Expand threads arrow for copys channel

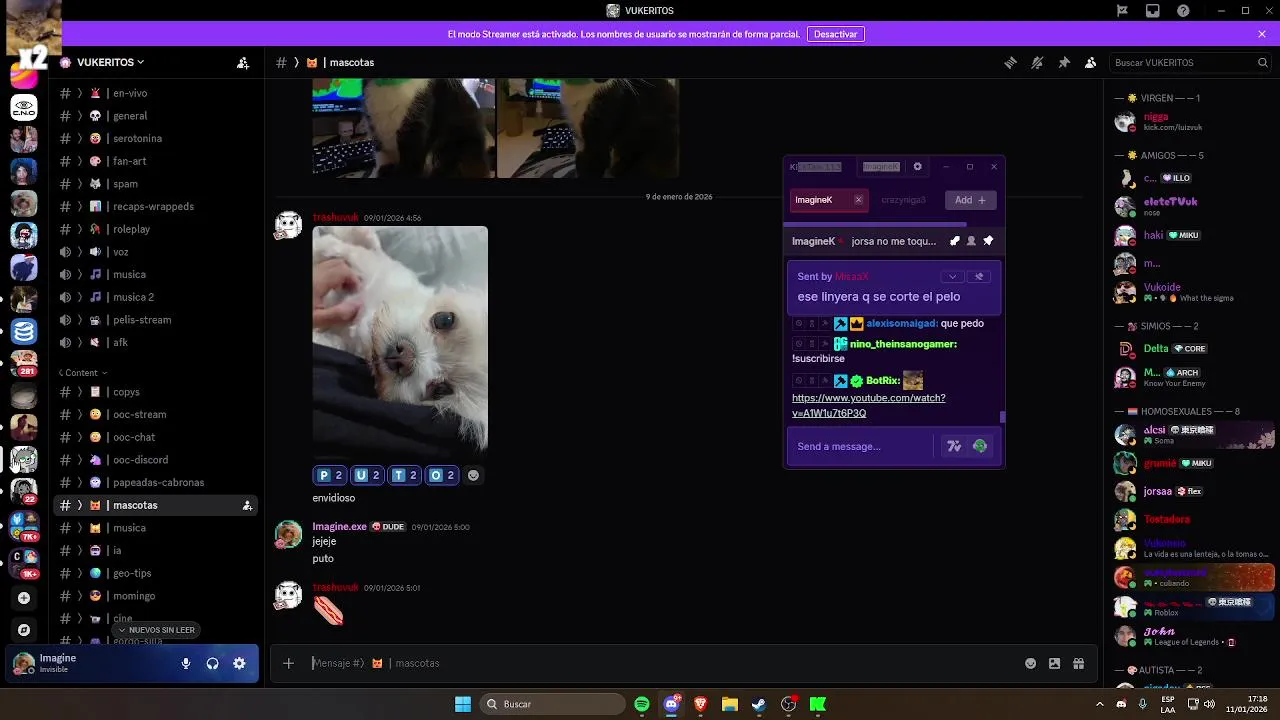point(80,392)
